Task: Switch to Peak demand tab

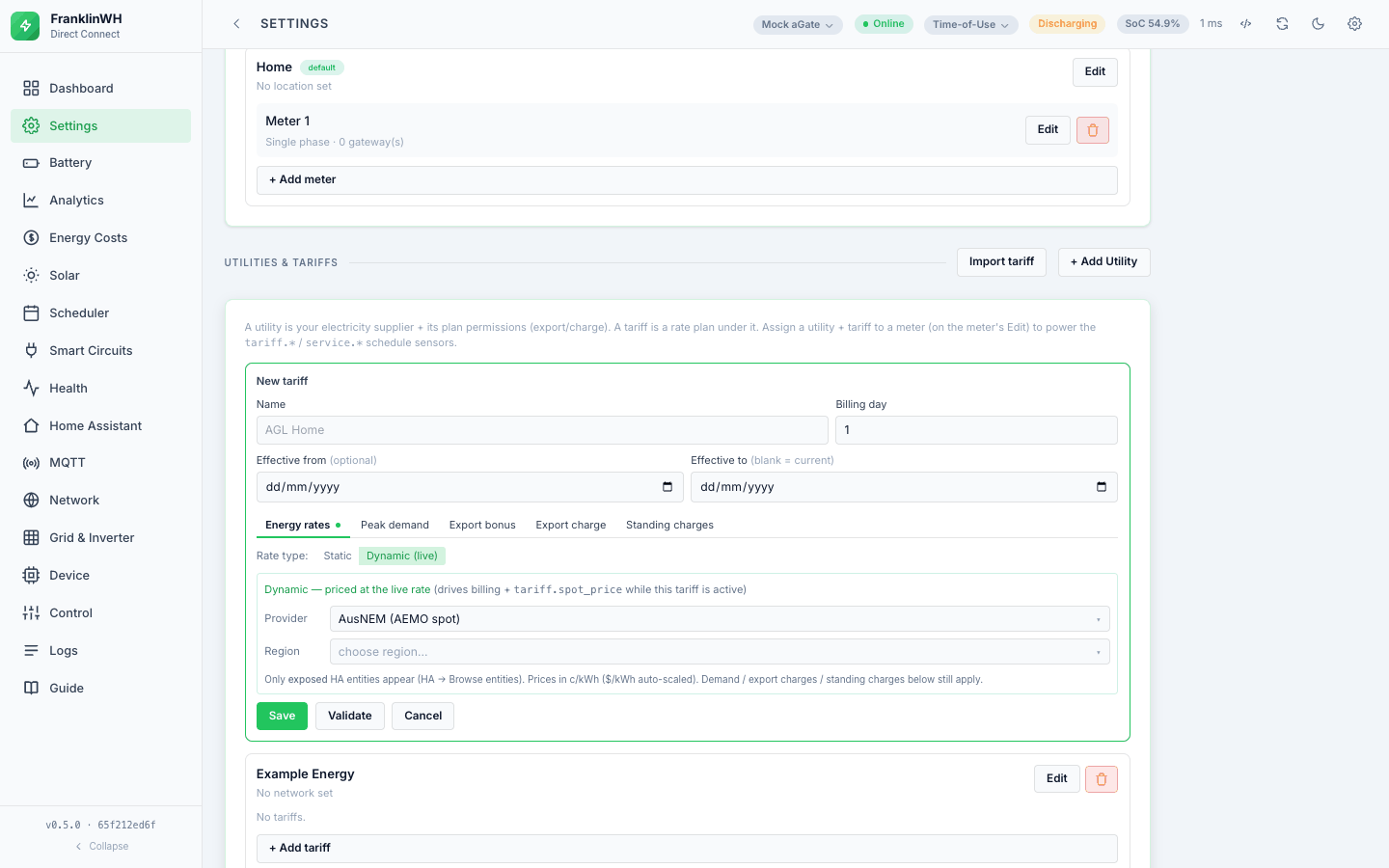Action: 395,525
